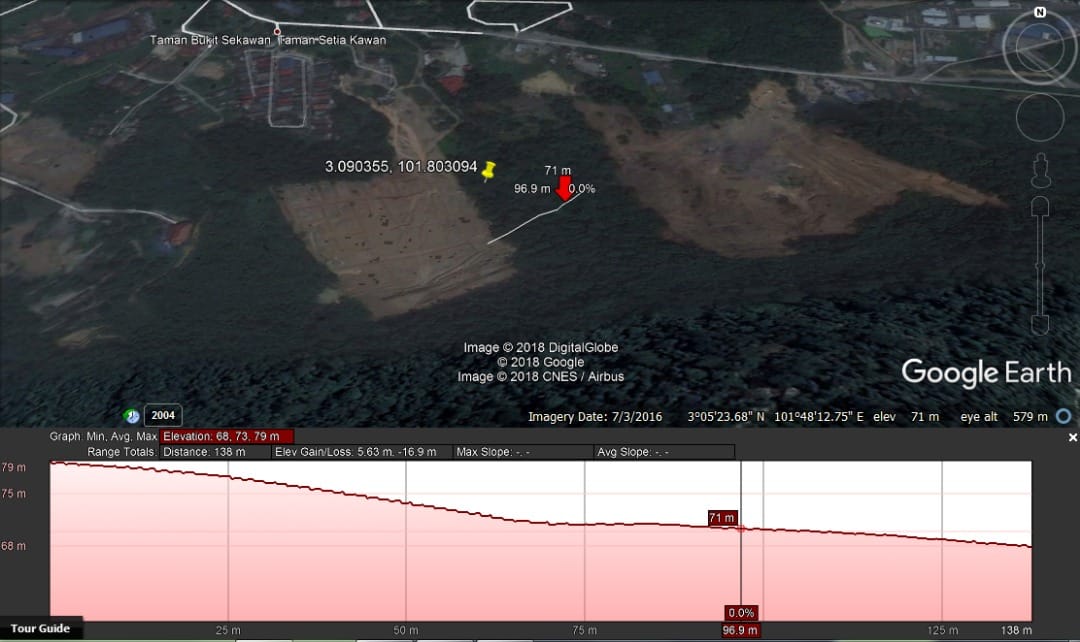Open the Tour Guide tab
1080x642 pixels.
[40, 629]
